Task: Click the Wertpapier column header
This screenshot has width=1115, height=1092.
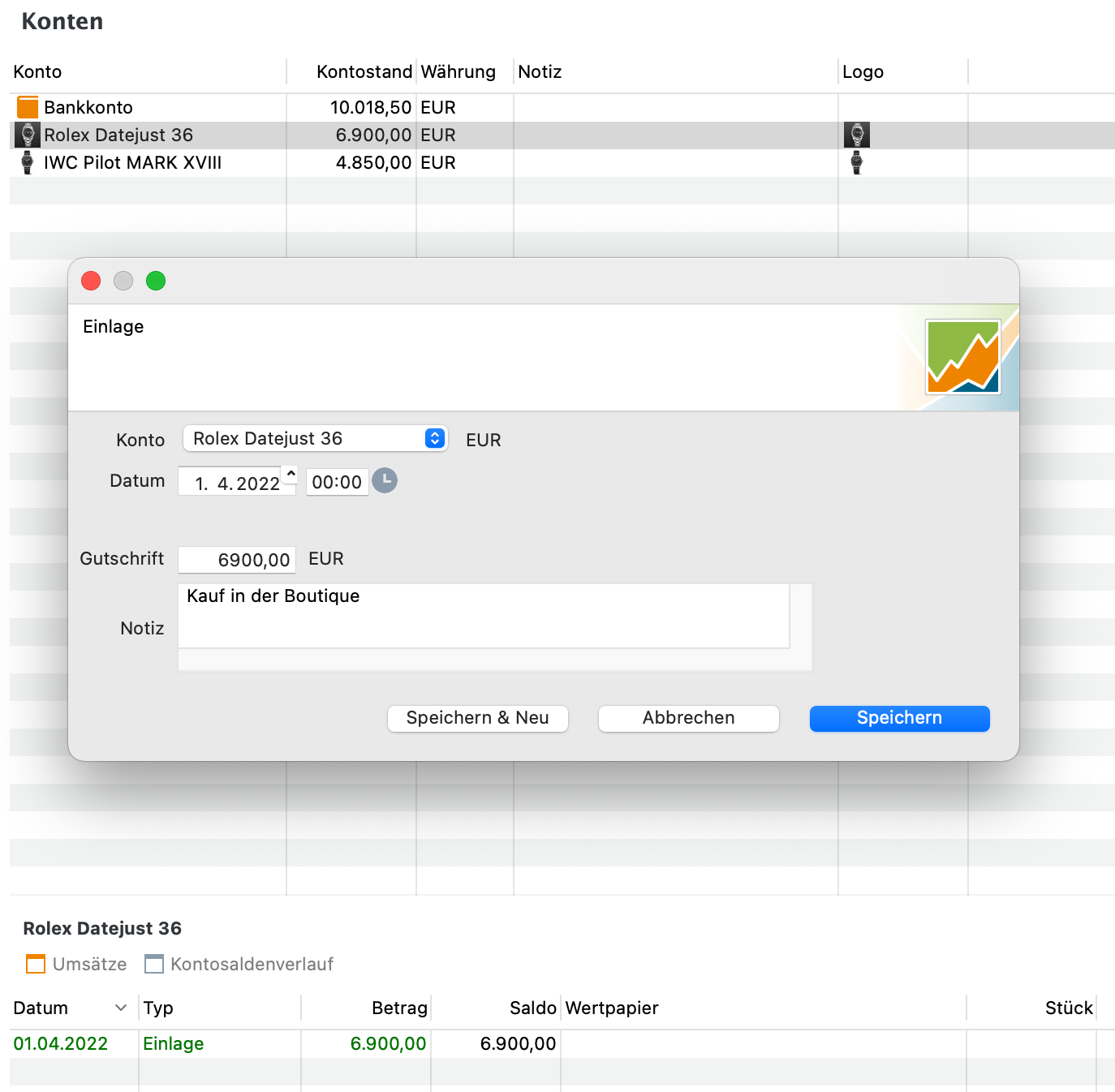Action: point(764,1008)
